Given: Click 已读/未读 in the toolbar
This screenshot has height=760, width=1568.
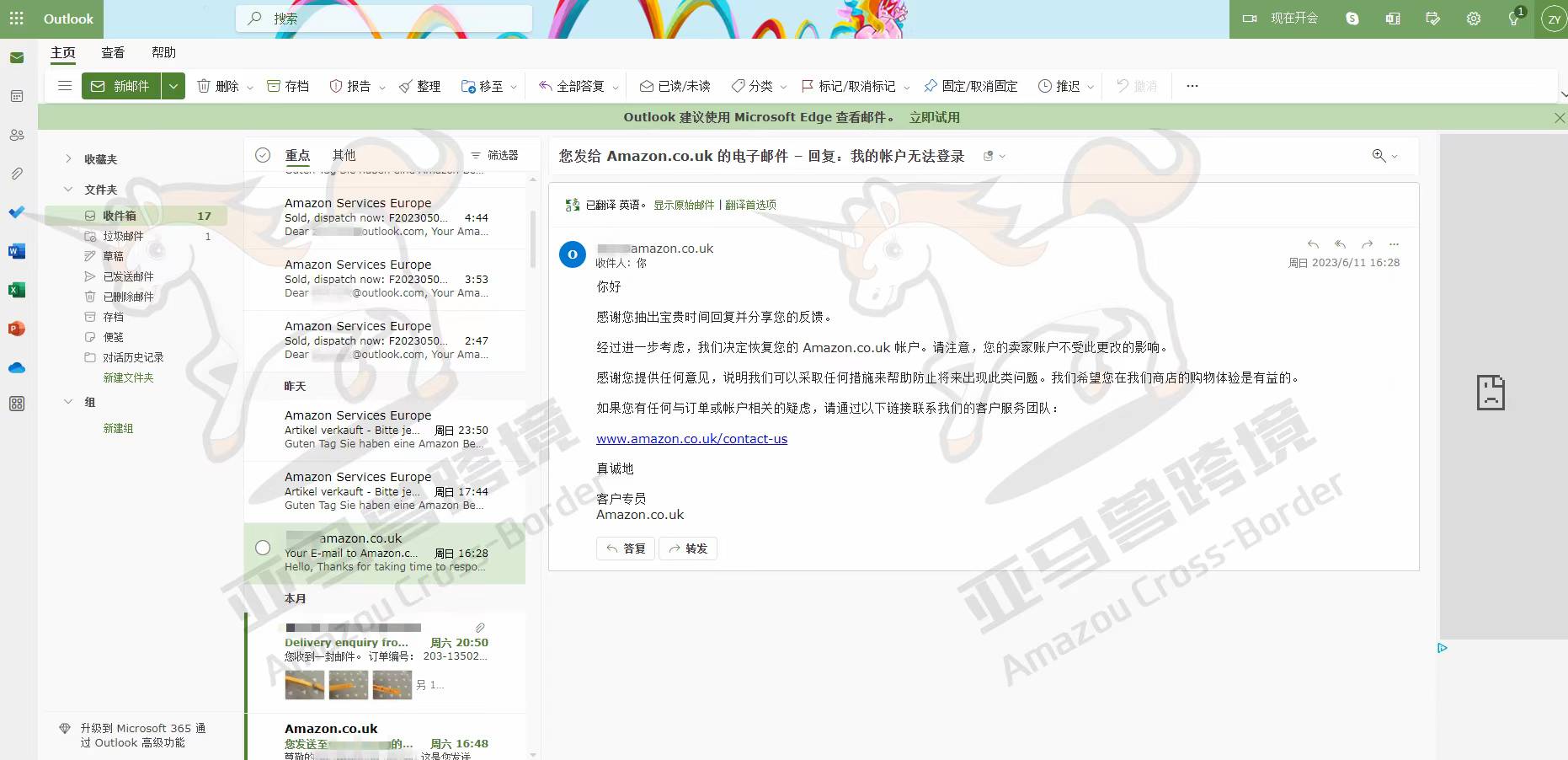Looking at the screenshot, I should pos(675,86).
